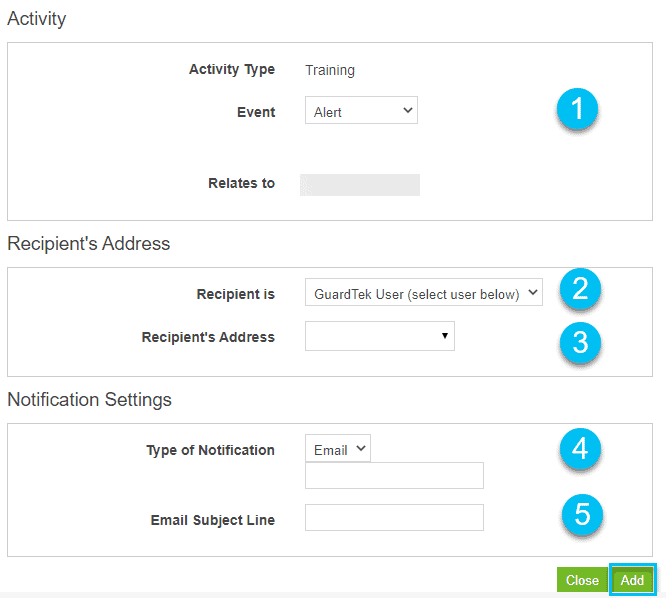Click the Activity Type label
This screenshot has height=598, width=666.
coord(232,69)
